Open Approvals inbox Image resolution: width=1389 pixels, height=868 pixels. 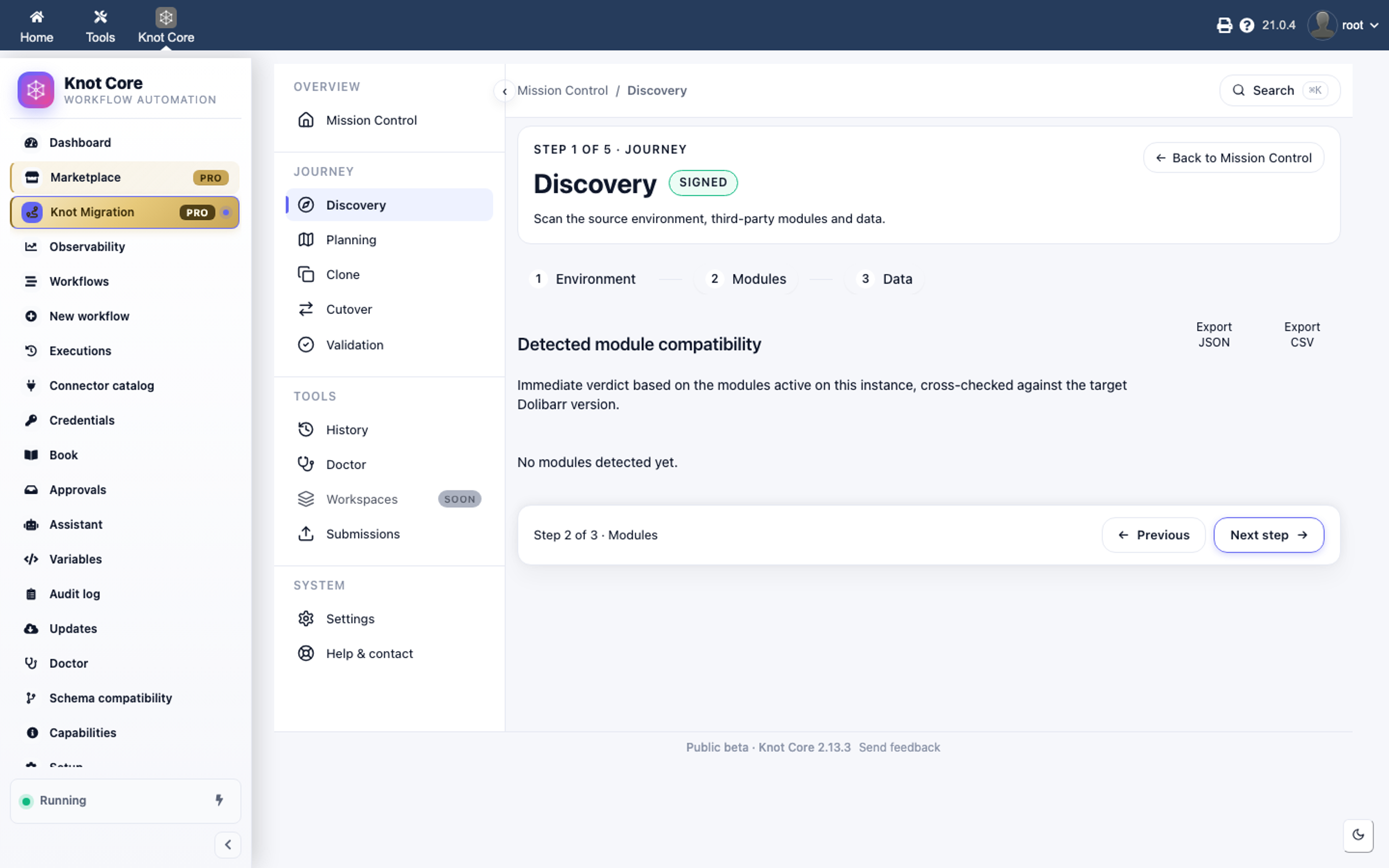click(x=125, y=489)
